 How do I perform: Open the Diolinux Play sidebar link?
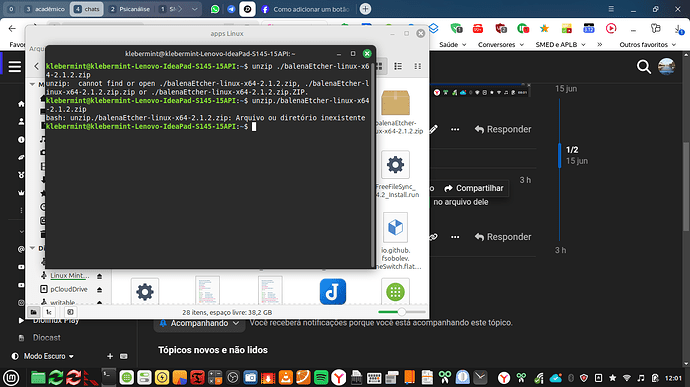click(56, 321)
